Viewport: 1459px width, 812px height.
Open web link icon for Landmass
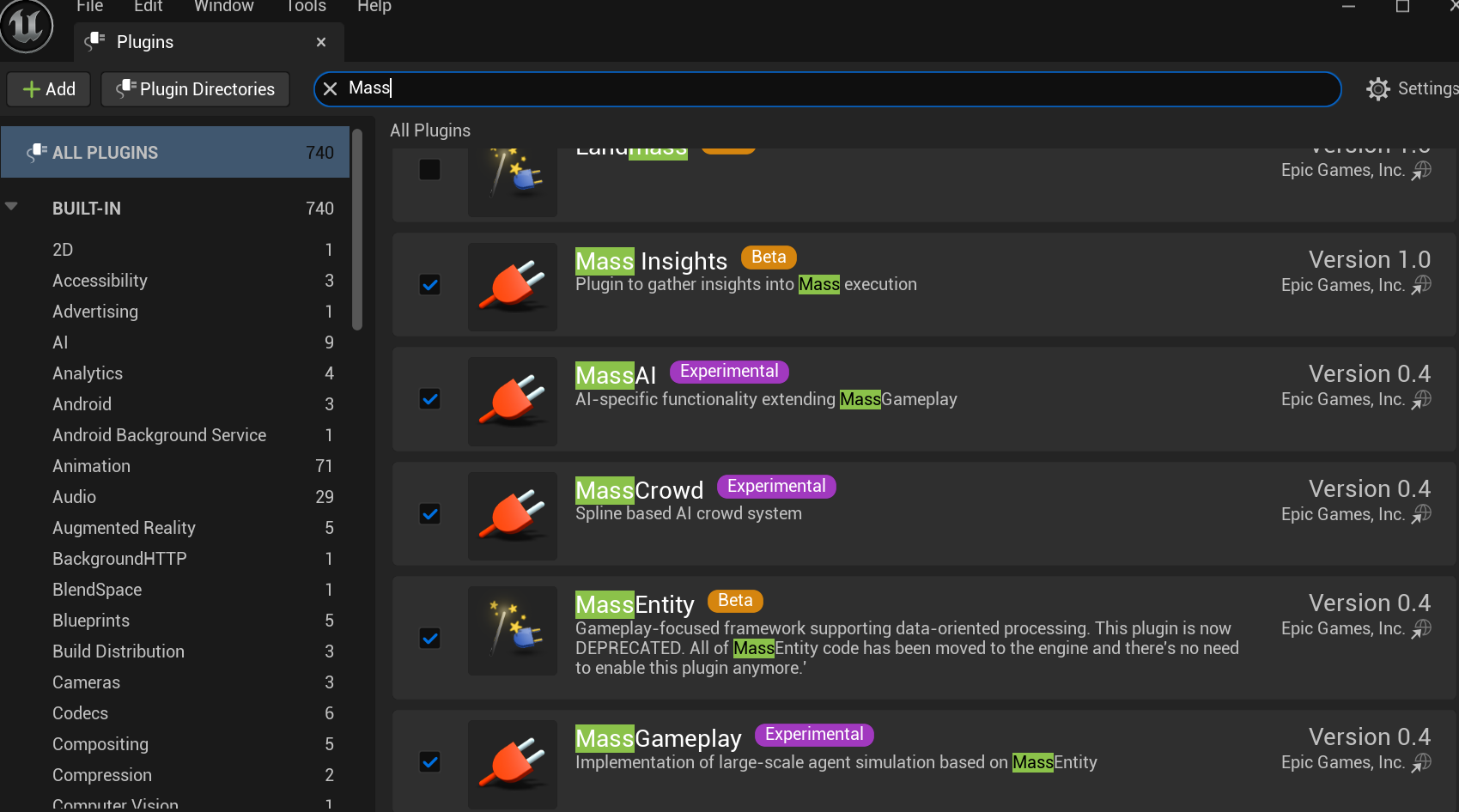[x=1422, y=170]
